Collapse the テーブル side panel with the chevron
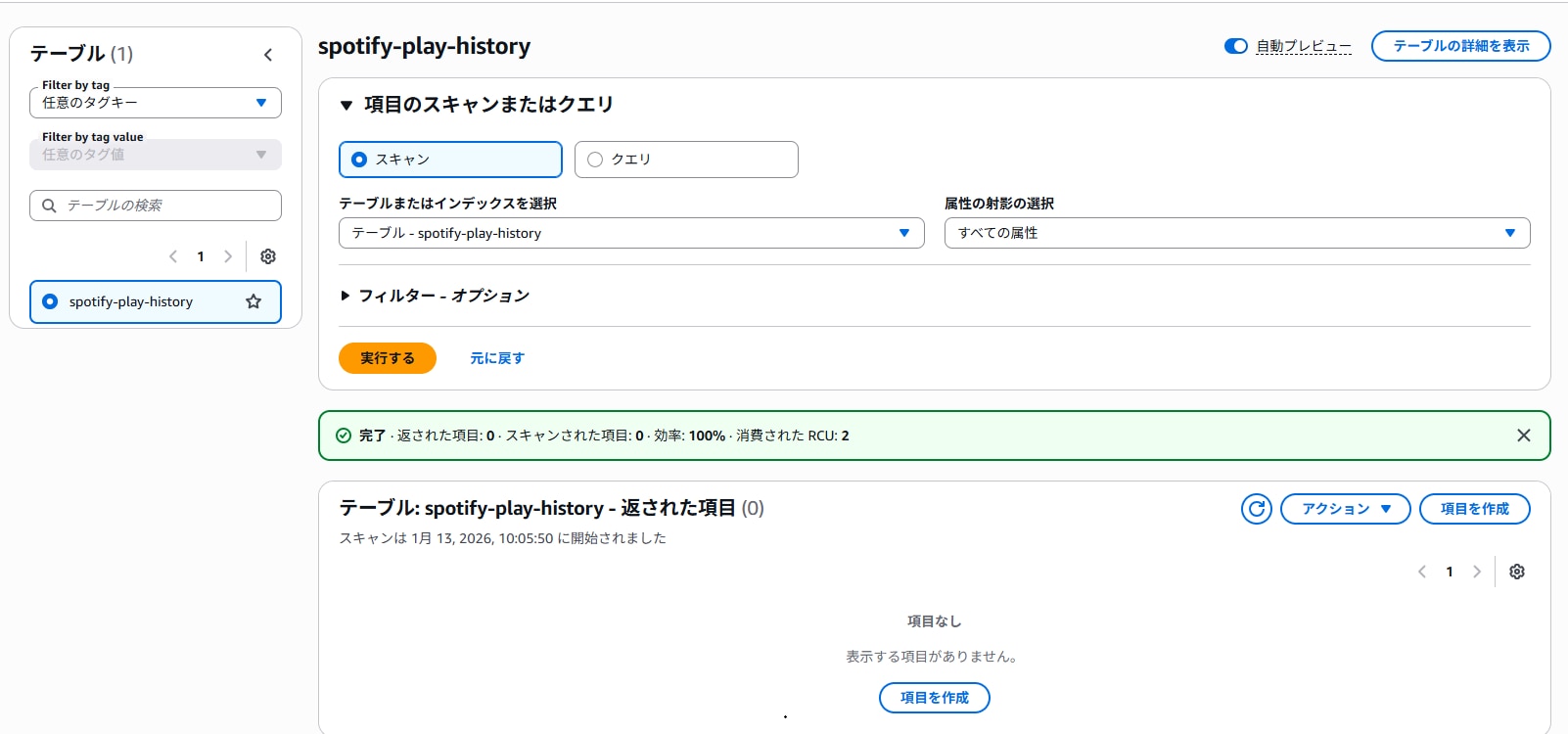This screenshot has height=734, width=1568. click(x=268, y=55)
